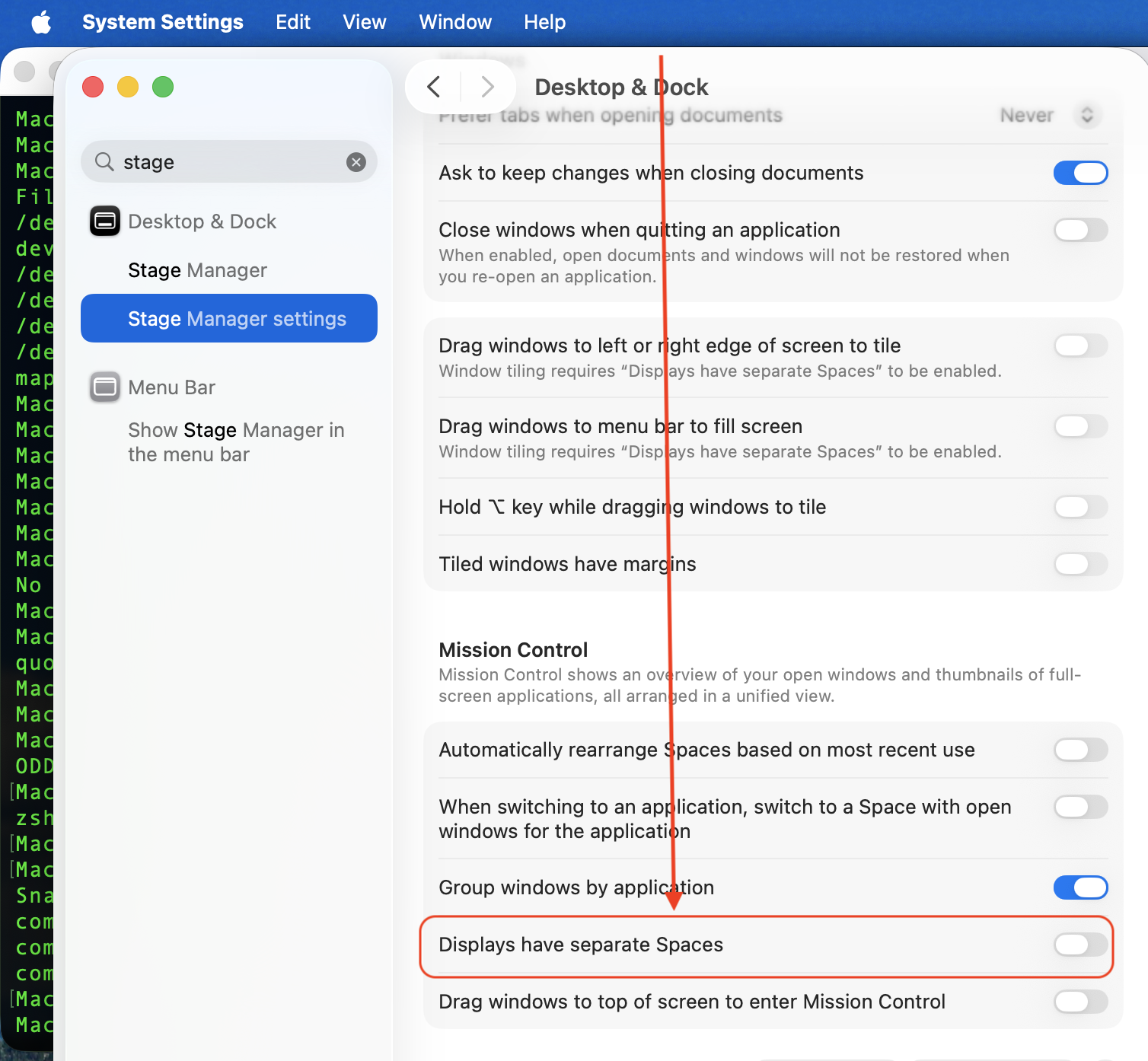This screenshot has height=1061, width=1148.
Task: Enable Displays have separate Spaces
Action: click(1080, 945)
